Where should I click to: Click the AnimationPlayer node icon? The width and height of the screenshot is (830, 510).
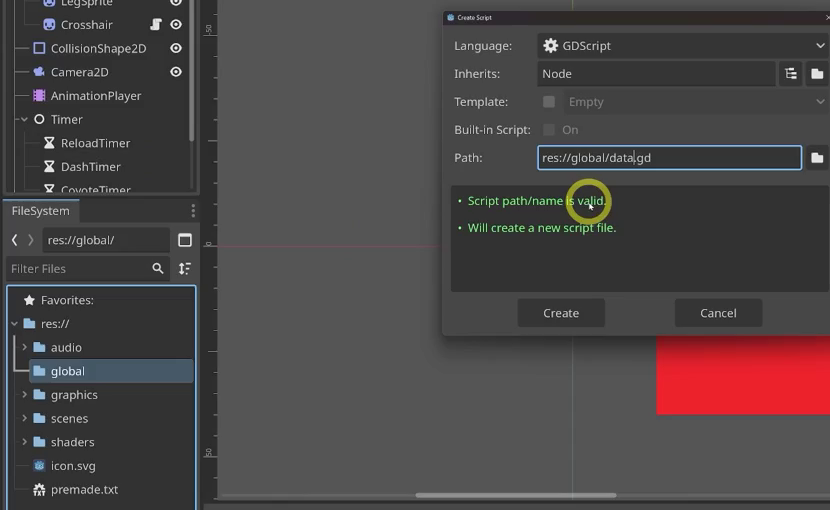(39, 96)
